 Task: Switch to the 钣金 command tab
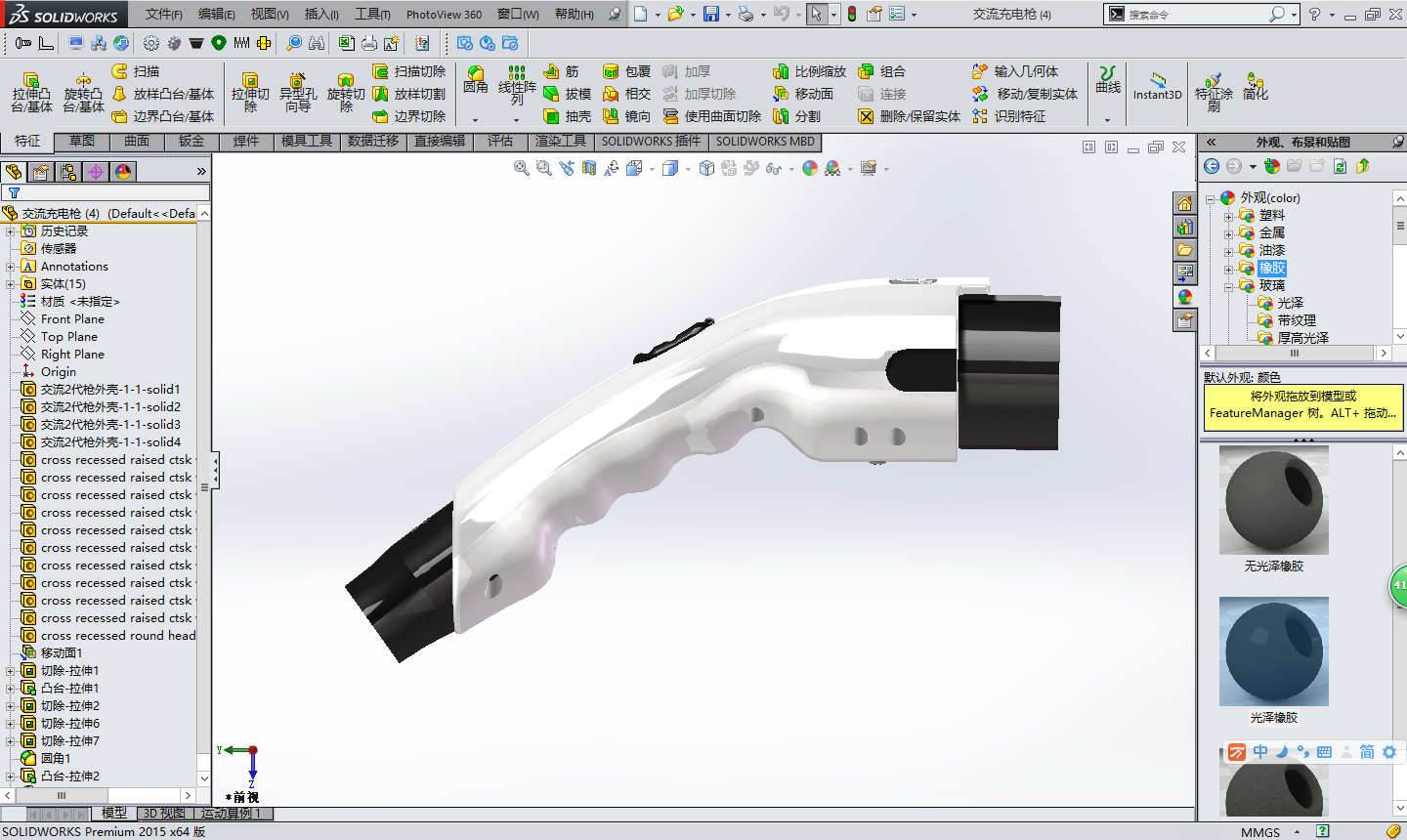click(192, 142)
